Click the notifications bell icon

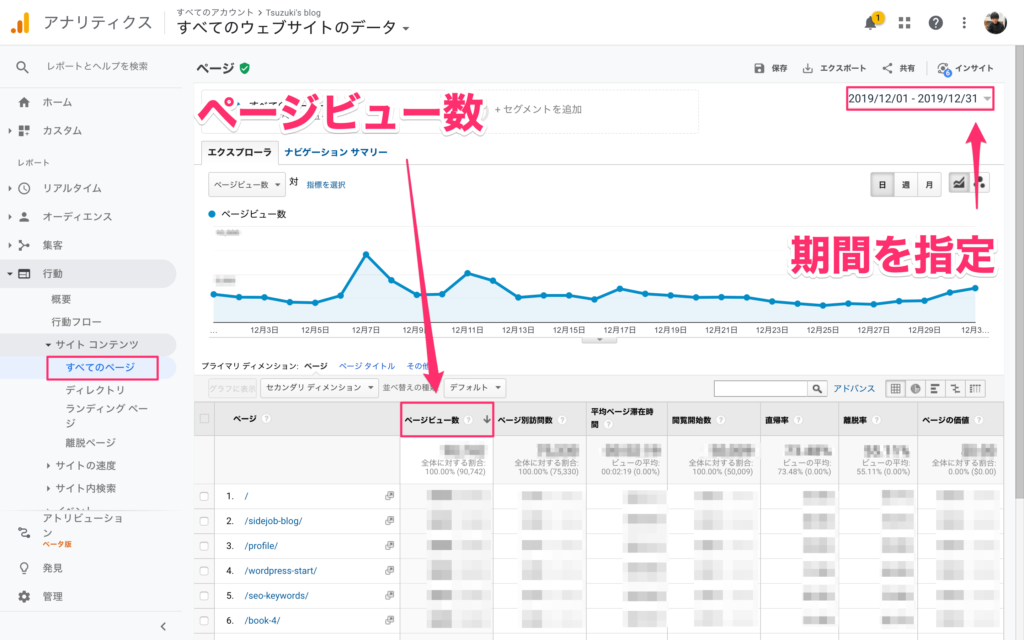coord(871,23)
